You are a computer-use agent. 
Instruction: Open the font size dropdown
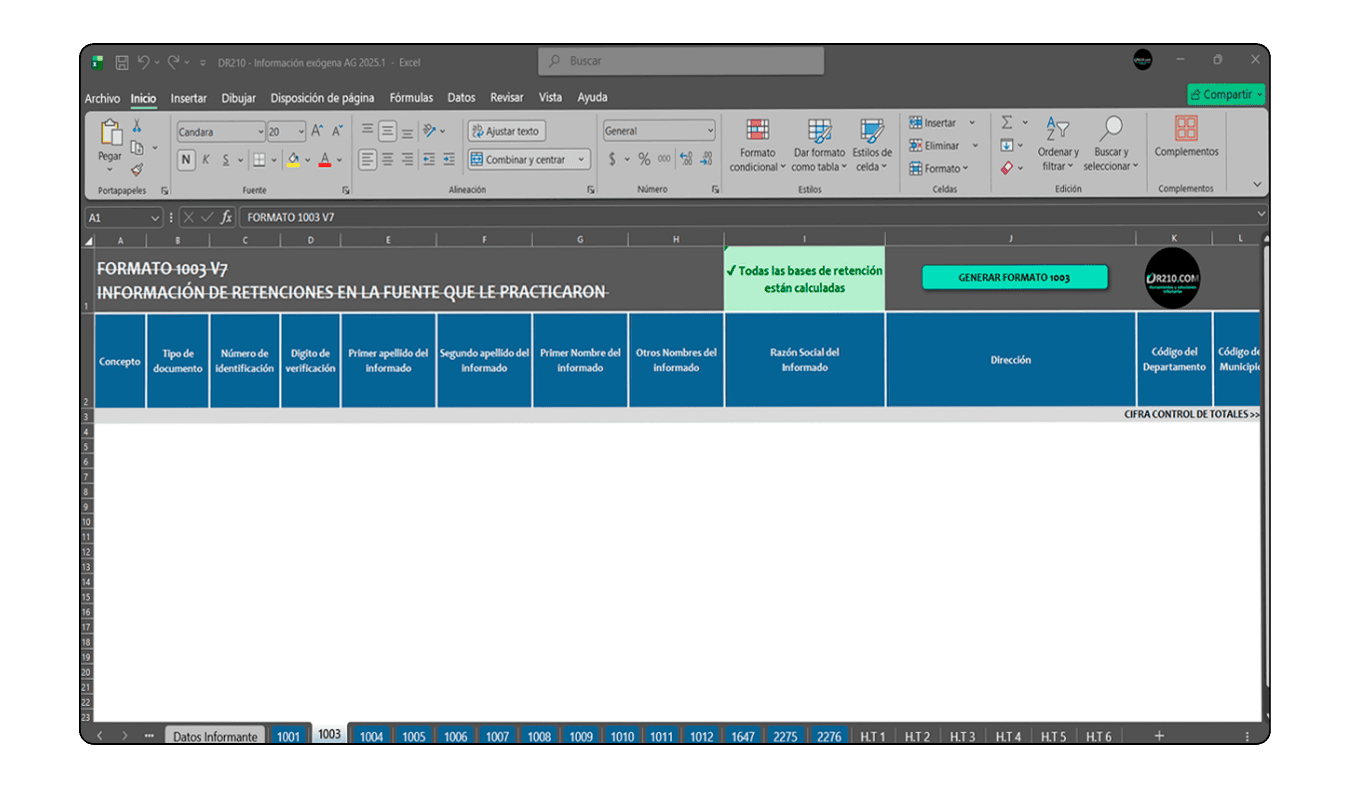tap(298, 130)
